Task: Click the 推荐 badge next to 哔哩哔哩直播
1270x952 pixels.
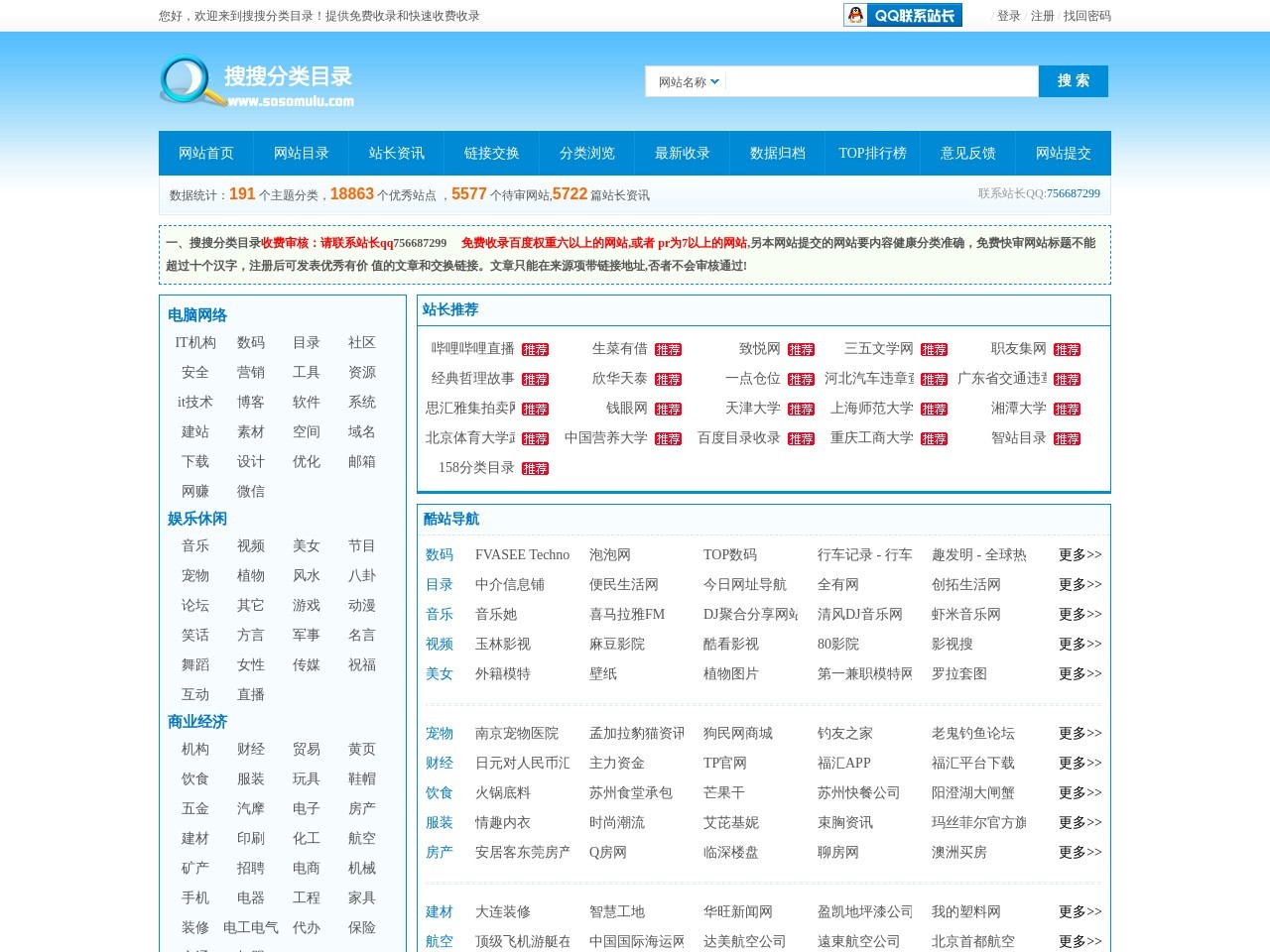Action: [536, 348]
